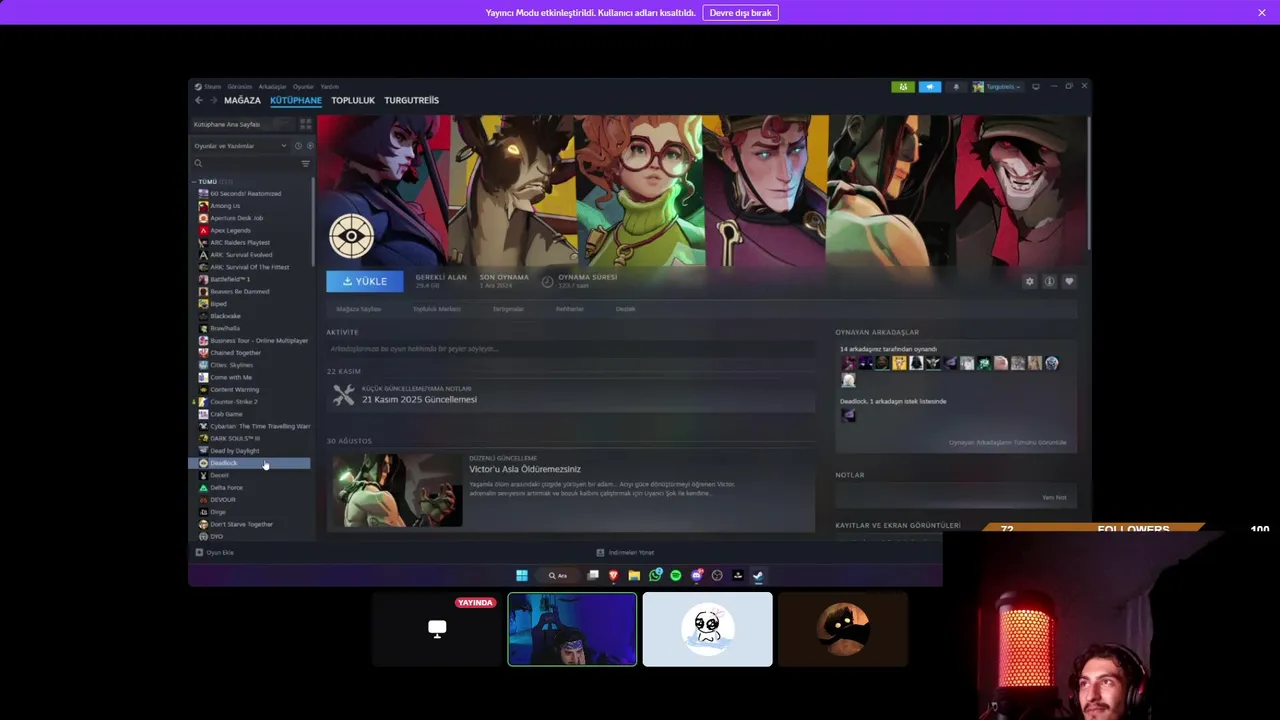Open the wrench update notes icon

pos(343,395)
